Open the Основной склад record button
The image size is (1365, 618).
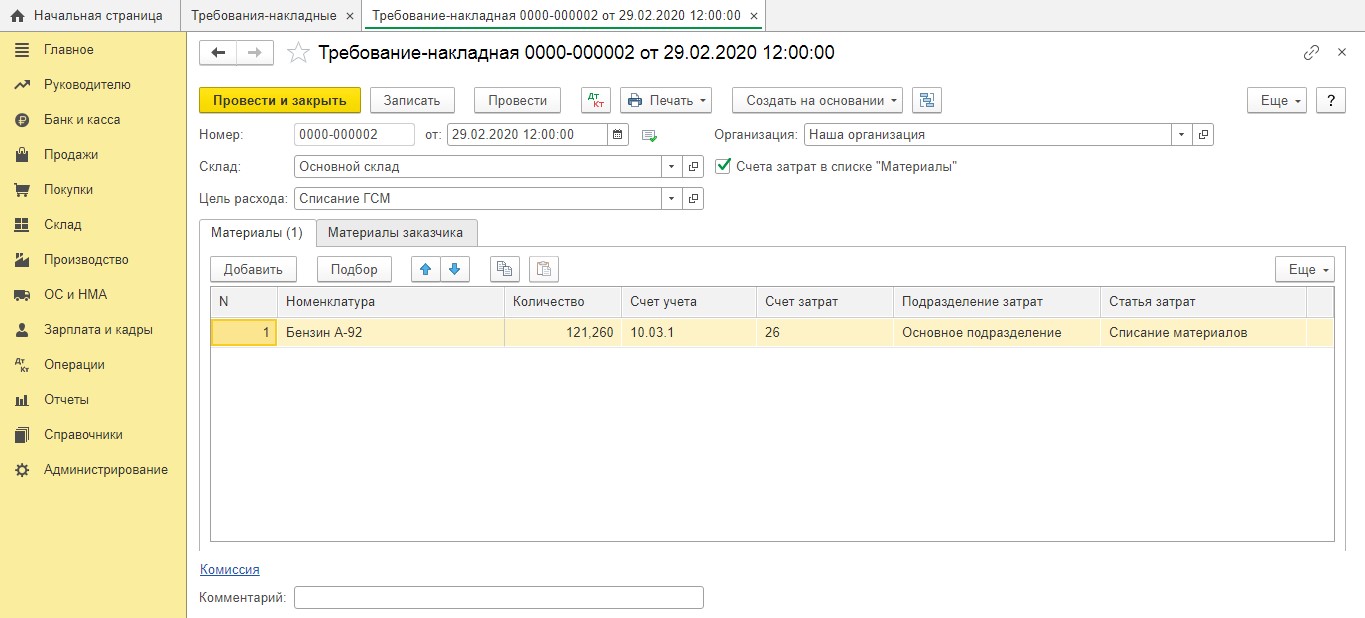(694, 167)
